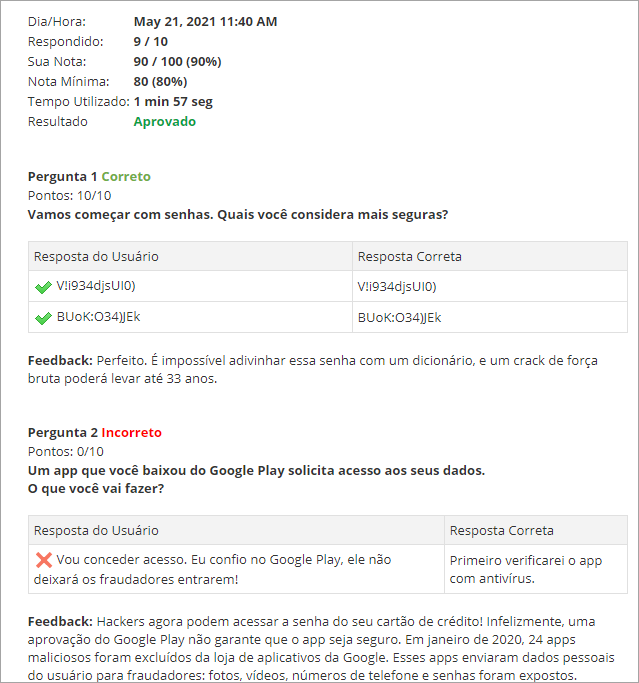Image resolution: width=639 pixels, height=683 pixels.
Task: Click the Pergunta 2 heading
Action: coord(62,433)
